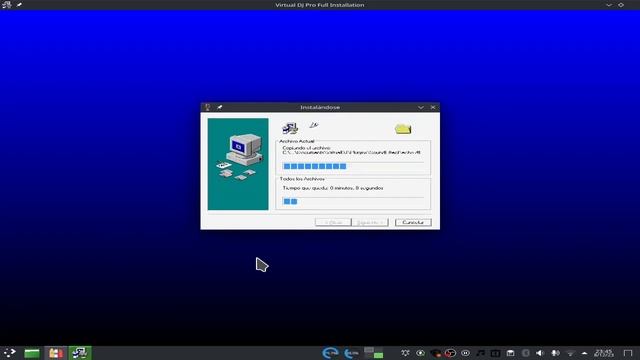Open the virtual desktop pager

point(373,353)
